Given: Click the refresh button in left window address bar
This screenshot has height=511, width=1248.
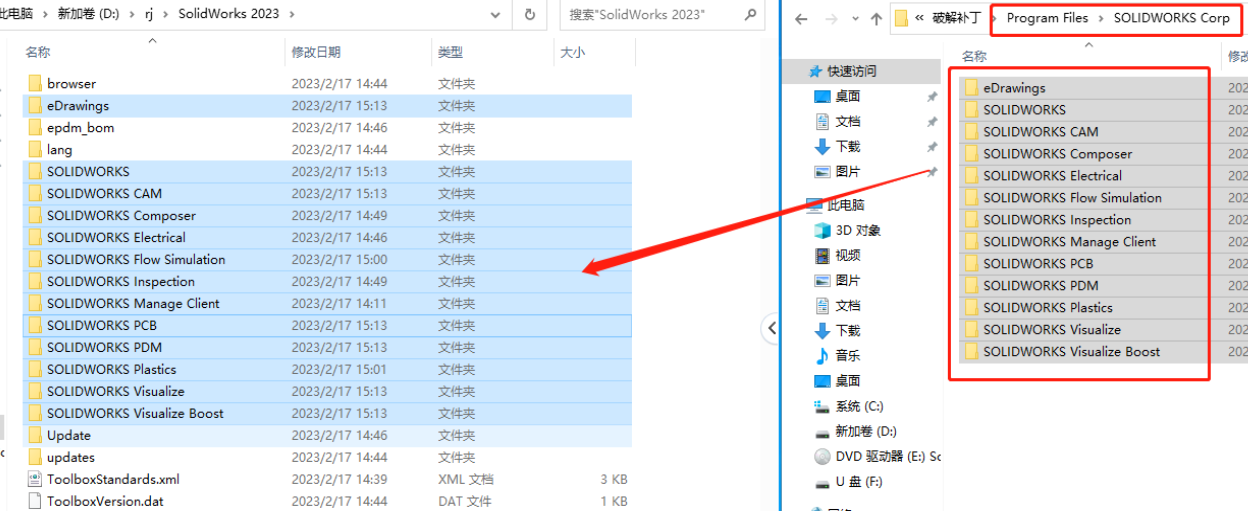Looking at the screenshot, I should [529, 15].
